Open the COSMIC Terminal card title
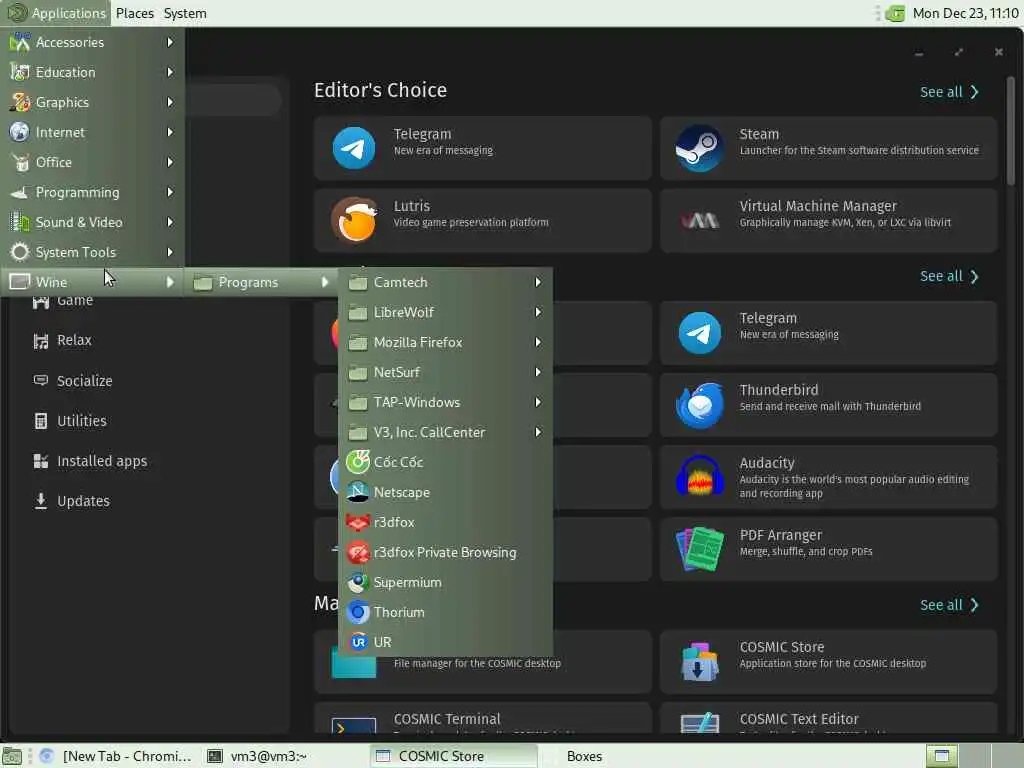Screen dimensions: 1024x768 pyautogui.click(x=447, y=719)
